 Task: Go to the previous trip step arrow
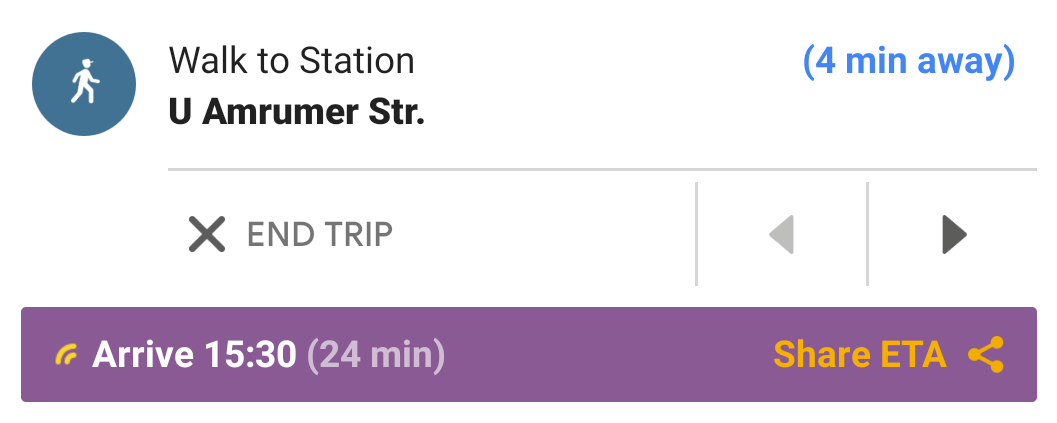click(x=782, y=235)
